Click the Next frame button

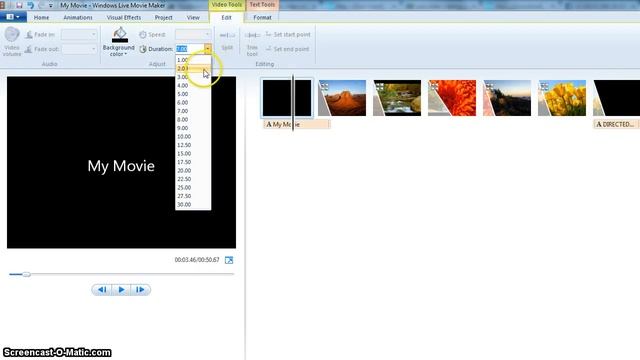click(x=140, y=289)
